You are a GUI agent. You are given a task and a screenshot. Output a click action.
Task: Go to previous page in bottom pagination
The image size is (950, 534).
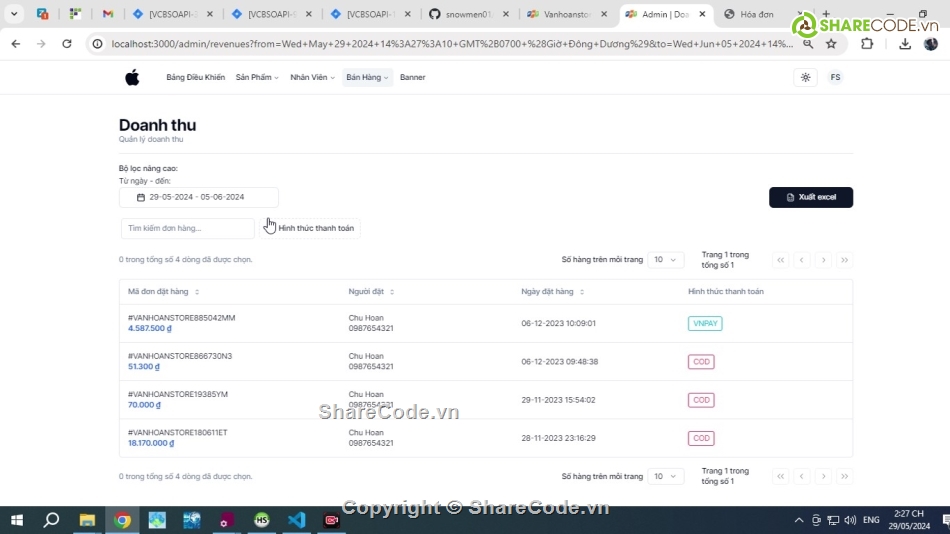(x=802, y=476)
